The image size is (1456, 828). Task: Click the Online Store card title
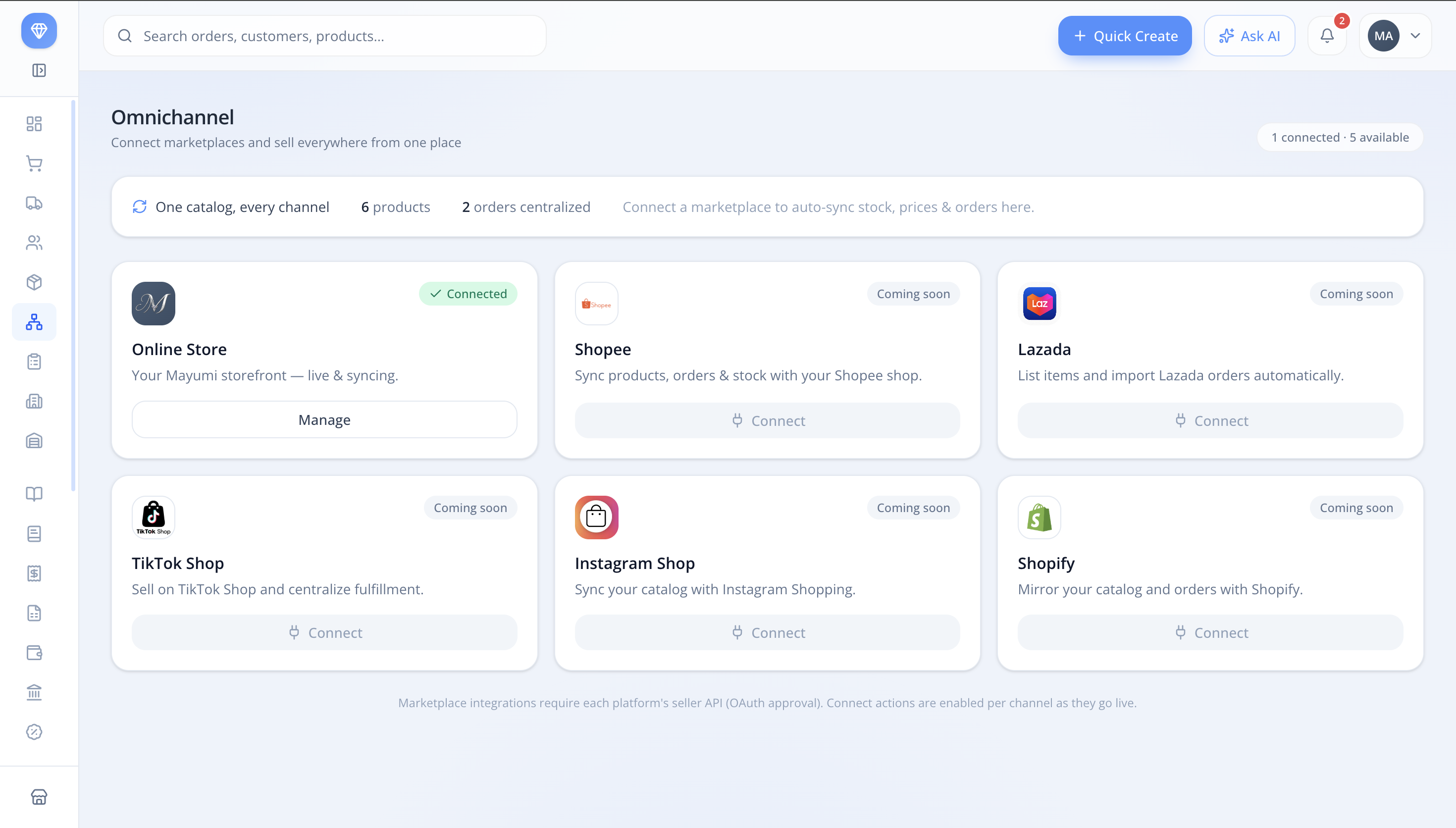click(179, 349)
